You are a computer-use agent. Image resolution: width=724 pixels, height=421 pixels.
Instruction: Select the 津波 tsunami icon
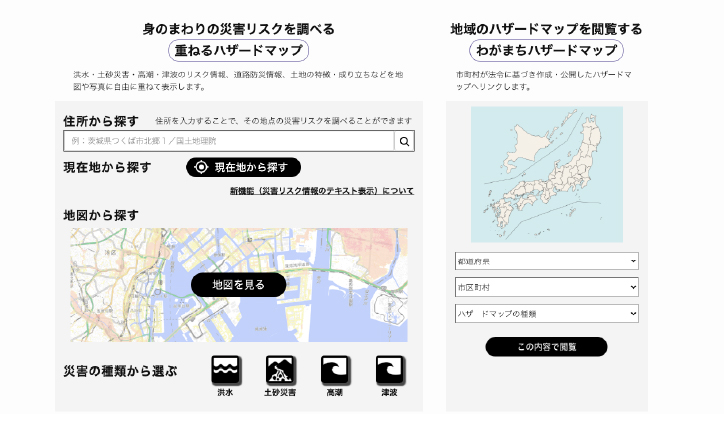tap(390, 370)
